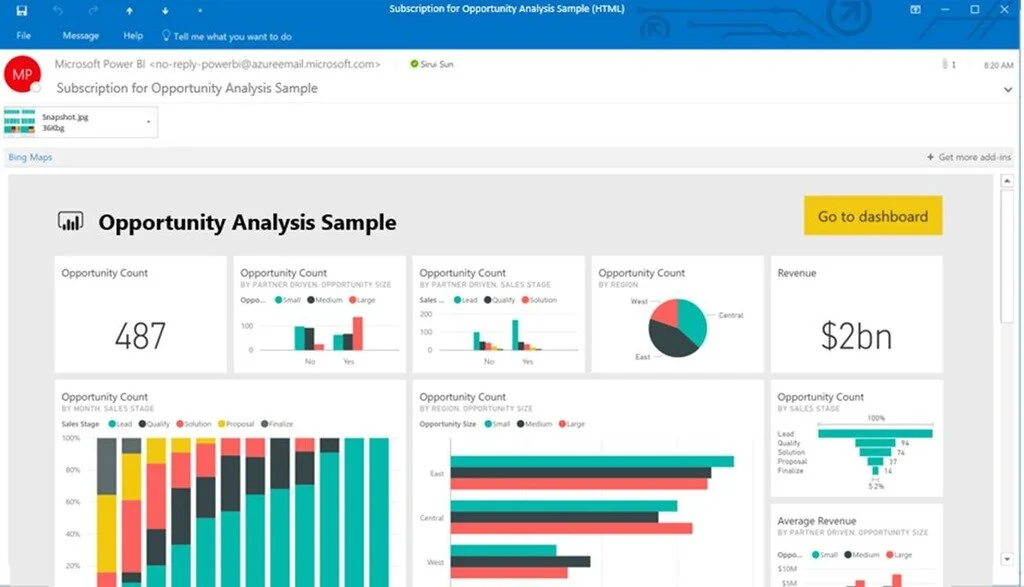
Task: Click the Central label in By Region bar chart
Action: pyautogui.click(x=432, y=518)
